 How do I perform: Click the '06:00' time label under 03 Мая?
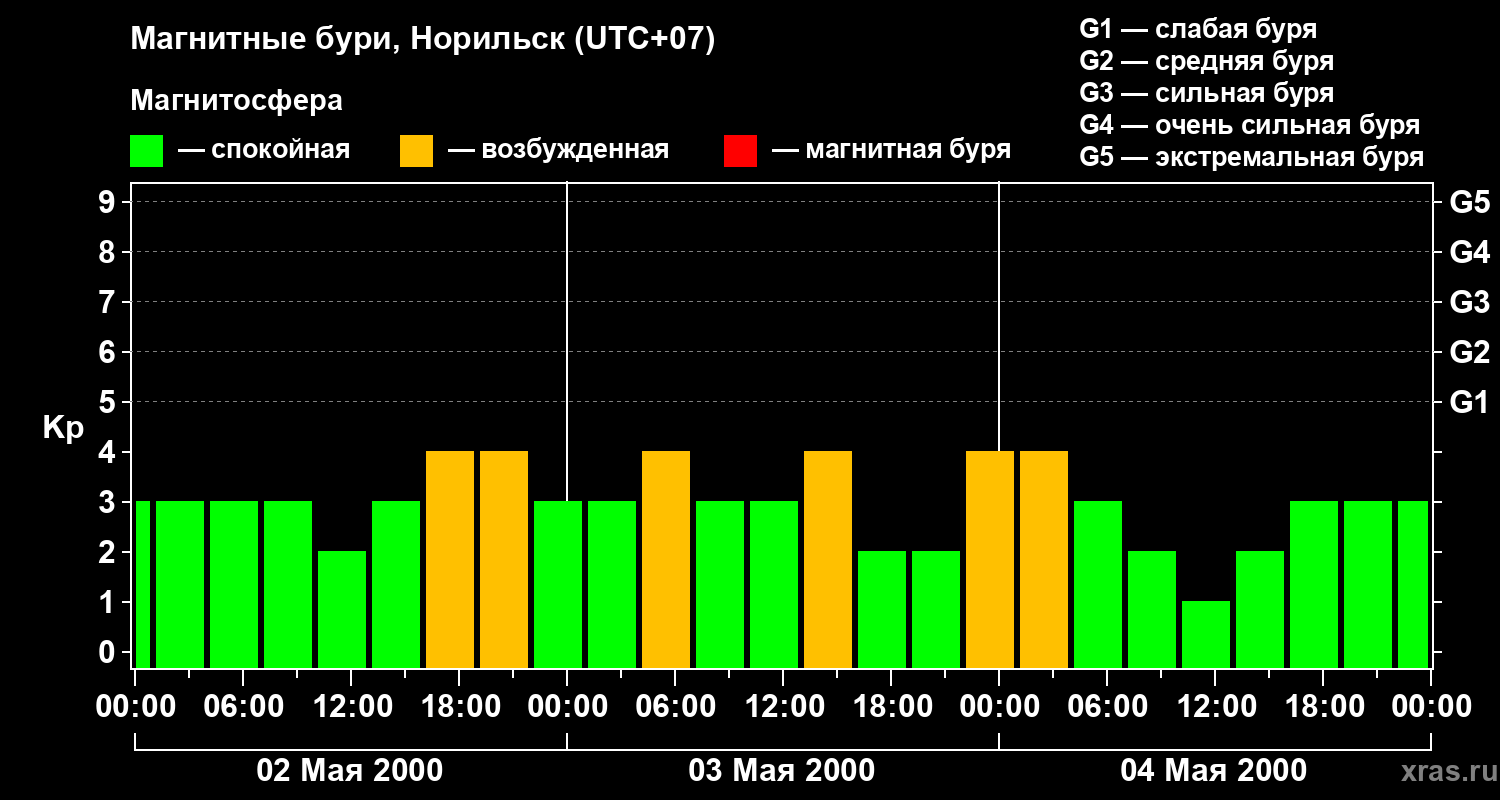click(675, 706)
